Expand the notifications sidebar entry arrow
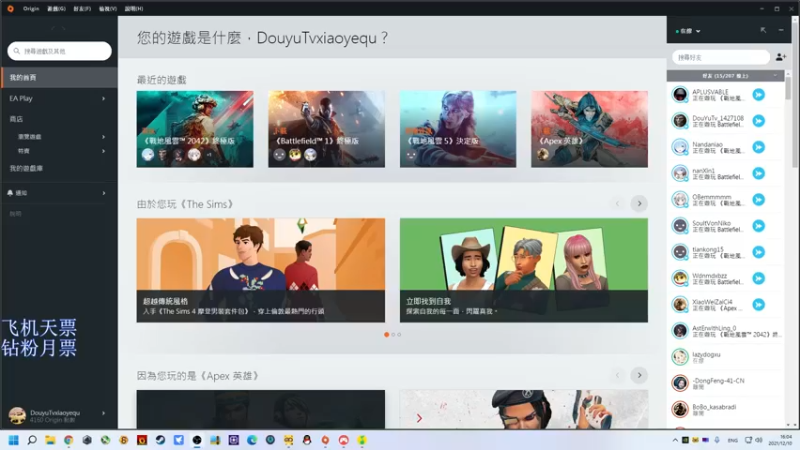This screenshot has width=800, height=450. (x=104, y=193)
